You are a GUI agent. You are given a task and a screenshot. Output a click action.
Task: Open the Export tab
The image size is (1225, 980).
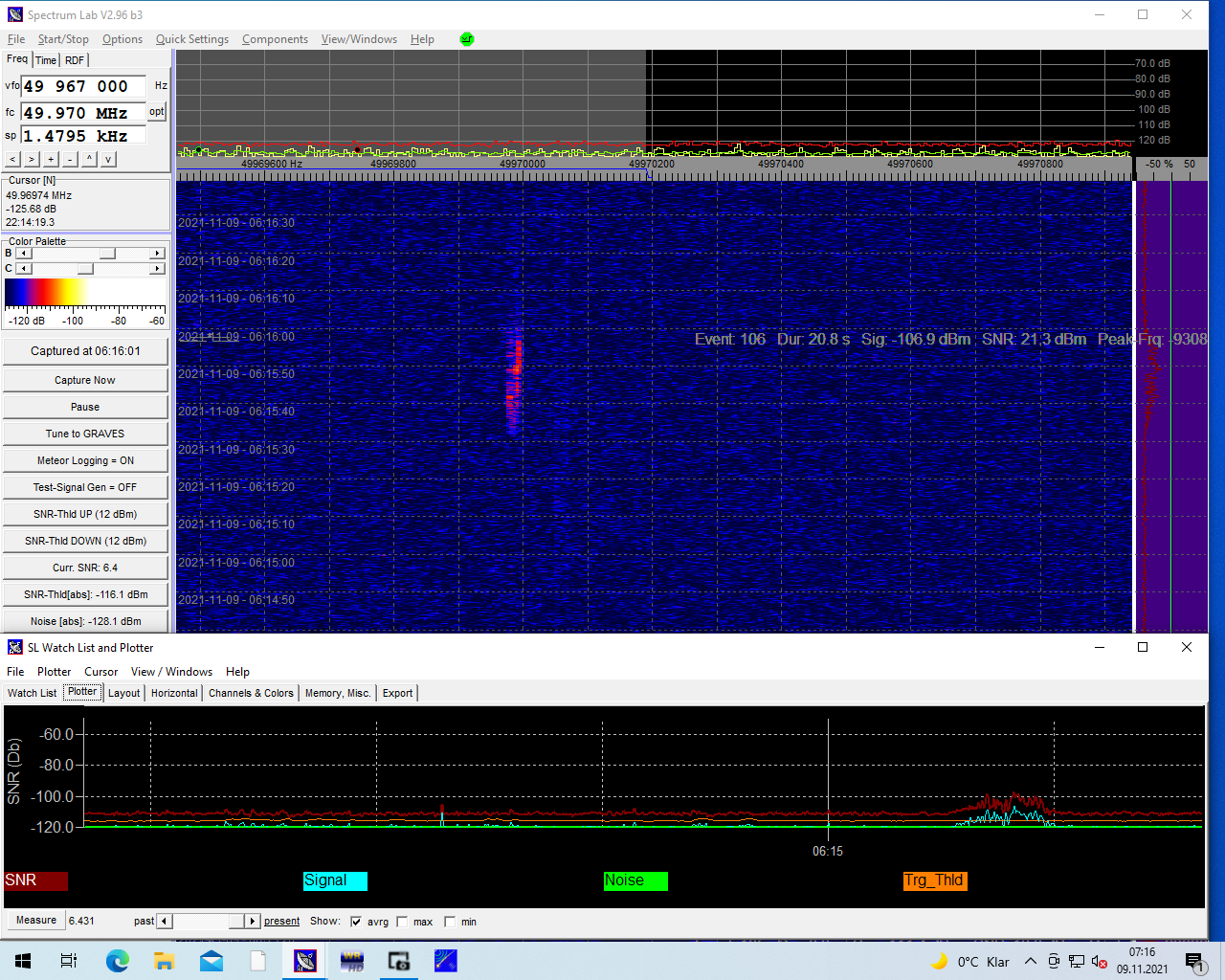coord(397,693)
